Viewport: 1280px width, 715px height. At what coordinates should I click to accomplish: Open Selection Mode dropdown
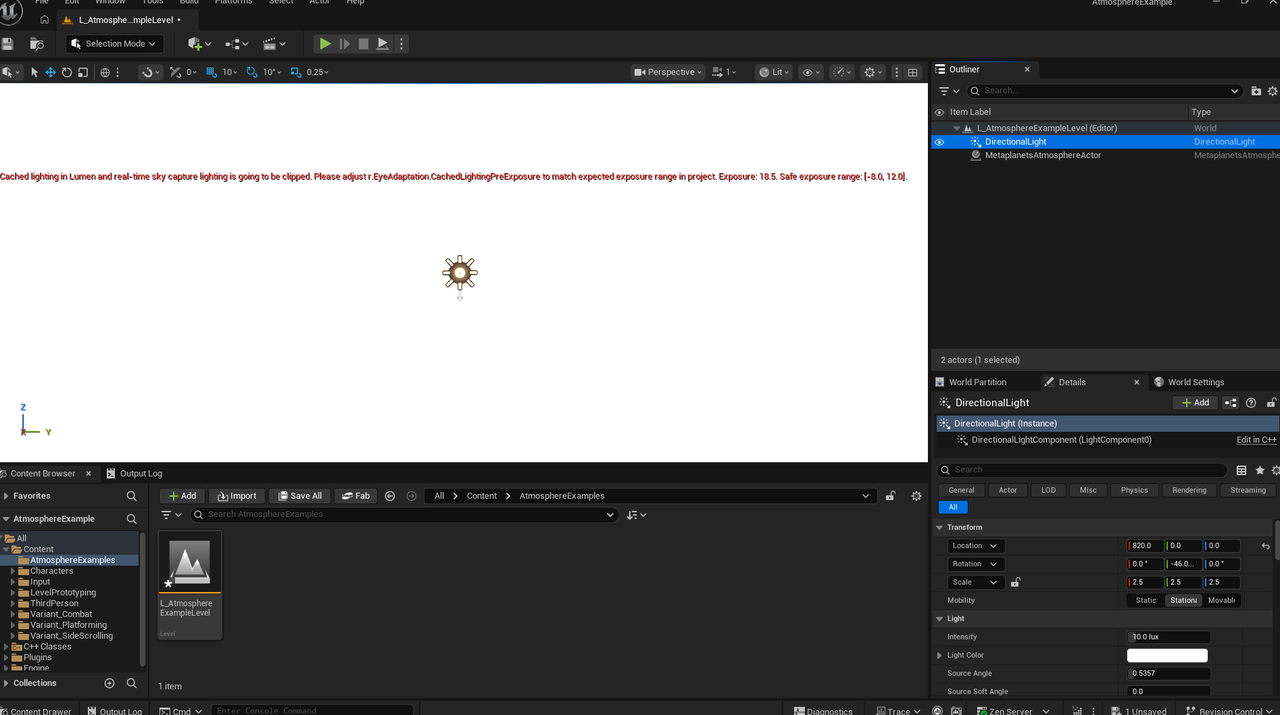(x=114, y=44)
